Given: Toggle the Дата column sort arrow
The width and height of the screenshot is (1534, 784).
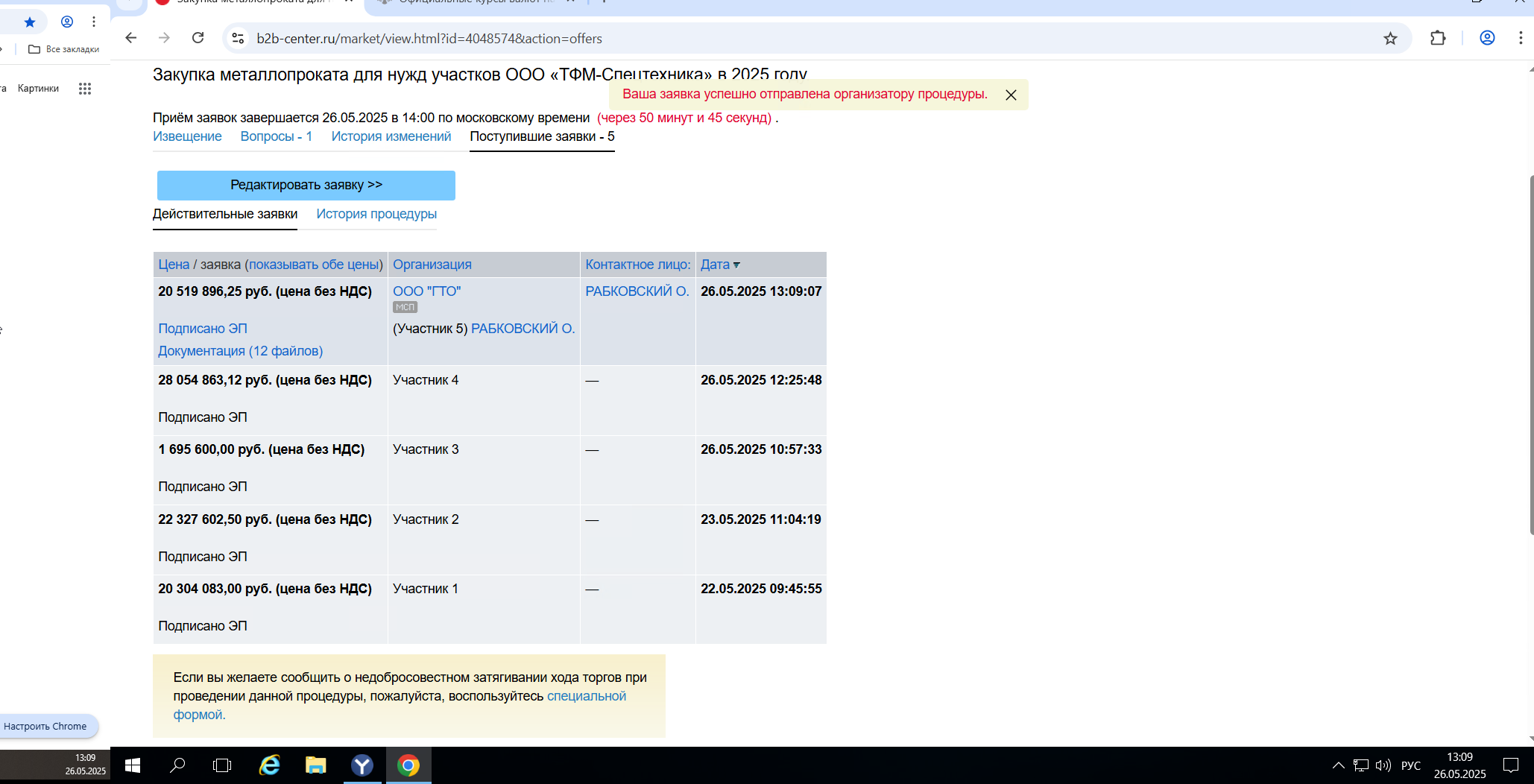Looking at the screenshot, I should (x=736, y=265).
